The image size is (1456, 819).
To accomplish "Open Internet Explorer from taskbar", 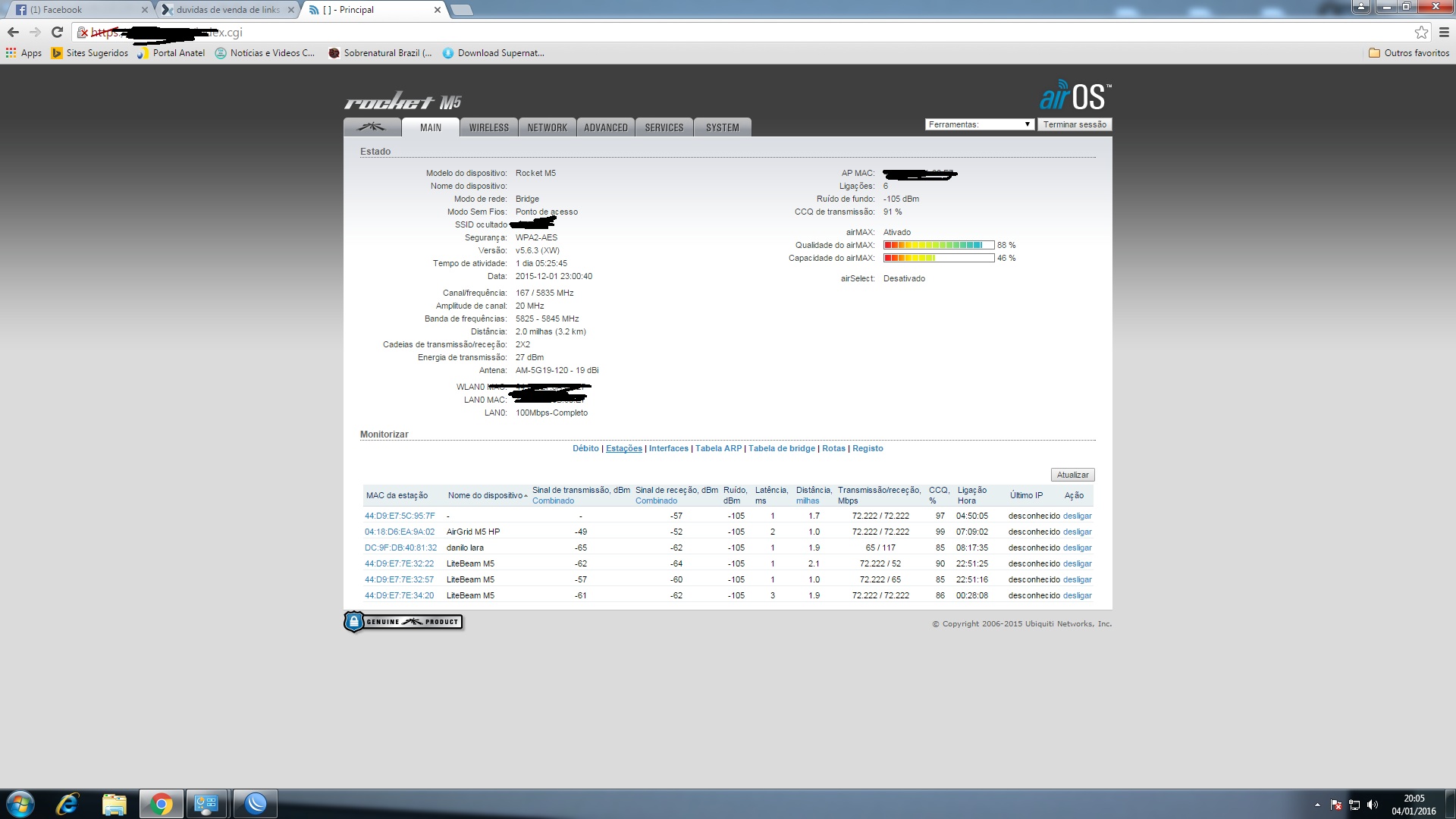I will tap(67, 804).
